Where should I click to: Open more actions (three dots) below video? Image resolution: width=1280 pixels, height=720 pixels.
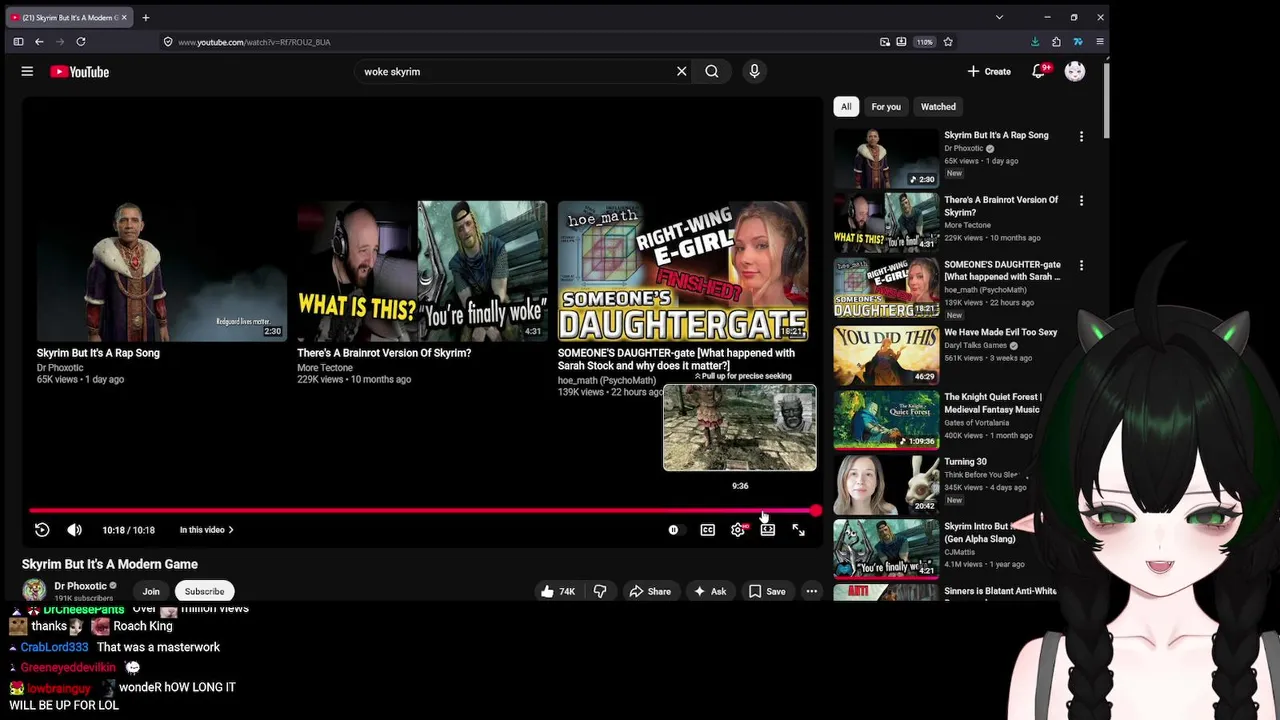click(x=812, y=591)
